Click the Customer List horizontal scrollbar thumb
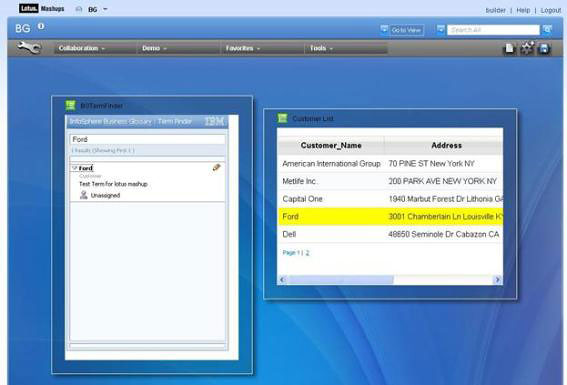The height and width of the screenshot is (385, 567). point(340,279)
